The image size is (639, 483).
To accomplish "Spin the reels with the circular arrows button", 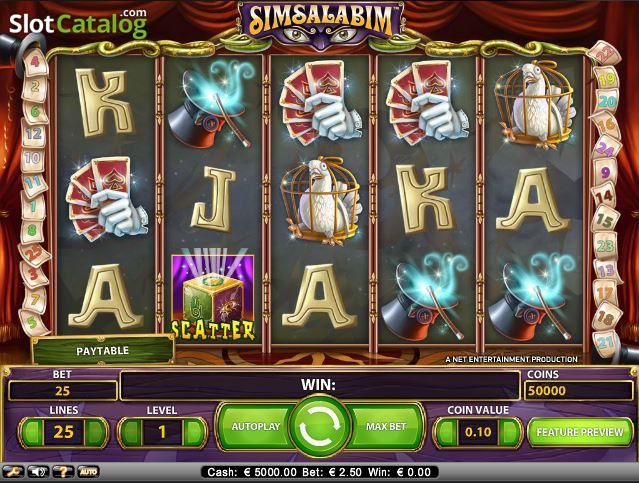I will pos(320,426).
